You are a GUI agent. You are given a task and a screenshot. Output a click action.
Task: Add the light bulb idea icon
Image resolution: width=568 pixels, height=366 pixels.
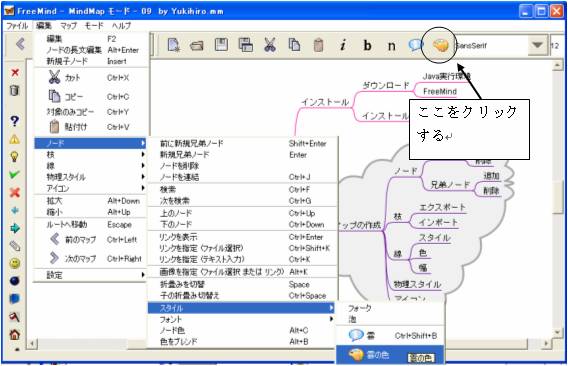click(14, 157)
